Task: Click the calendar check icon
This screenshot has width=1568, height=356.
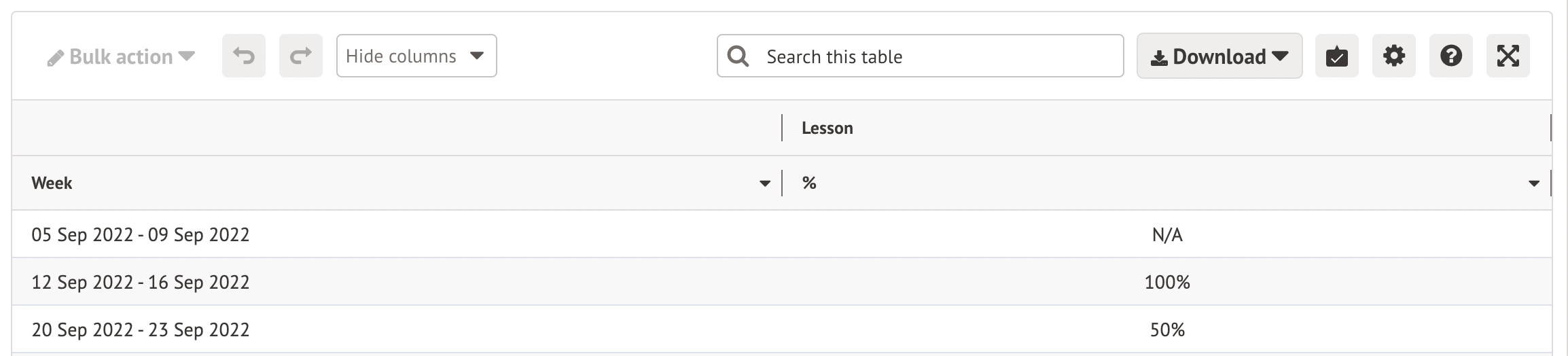Action: [x=1336, y=56]
